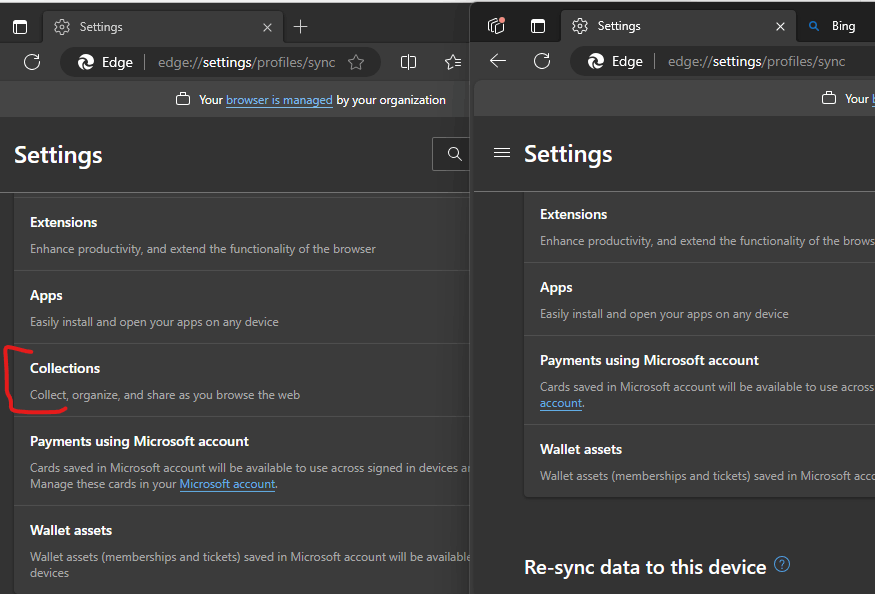Image resolution: width=875 pixels, height=594 pixels.
Task: Click the managed browser briefcase icon
Action: click(183, 99)
